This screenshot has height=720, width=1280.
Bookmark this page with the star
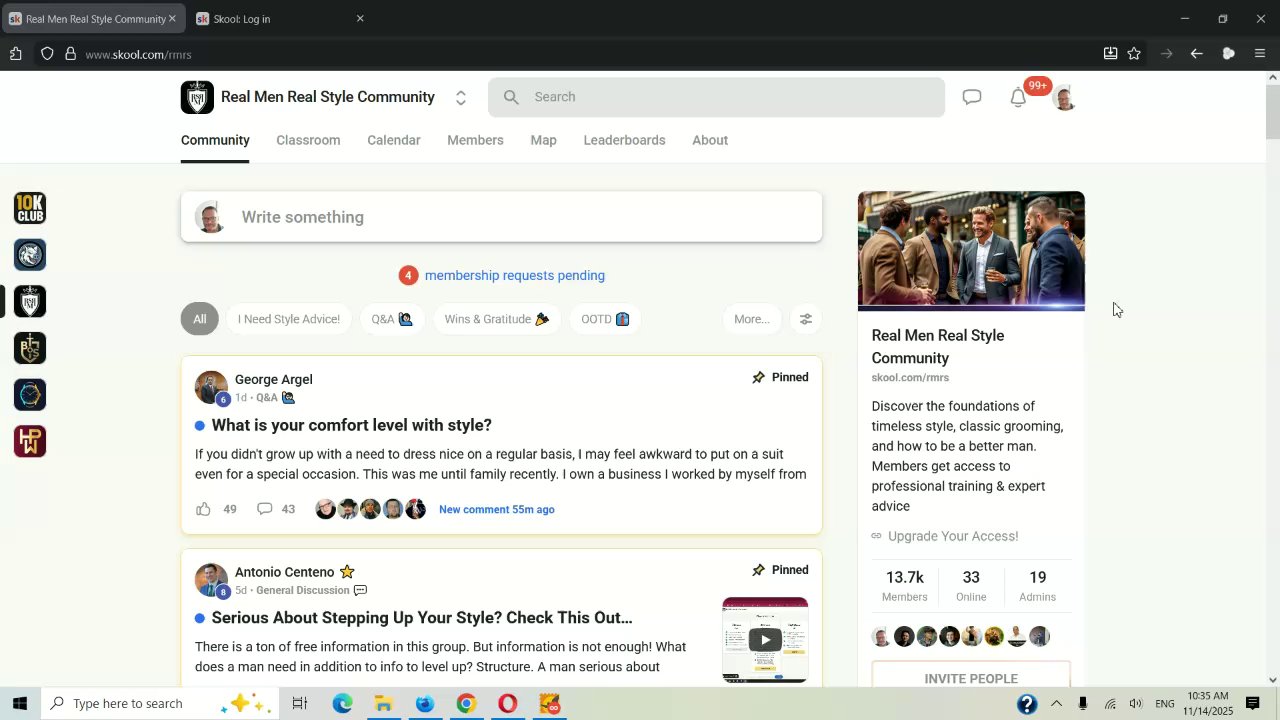click(1134, 54)
